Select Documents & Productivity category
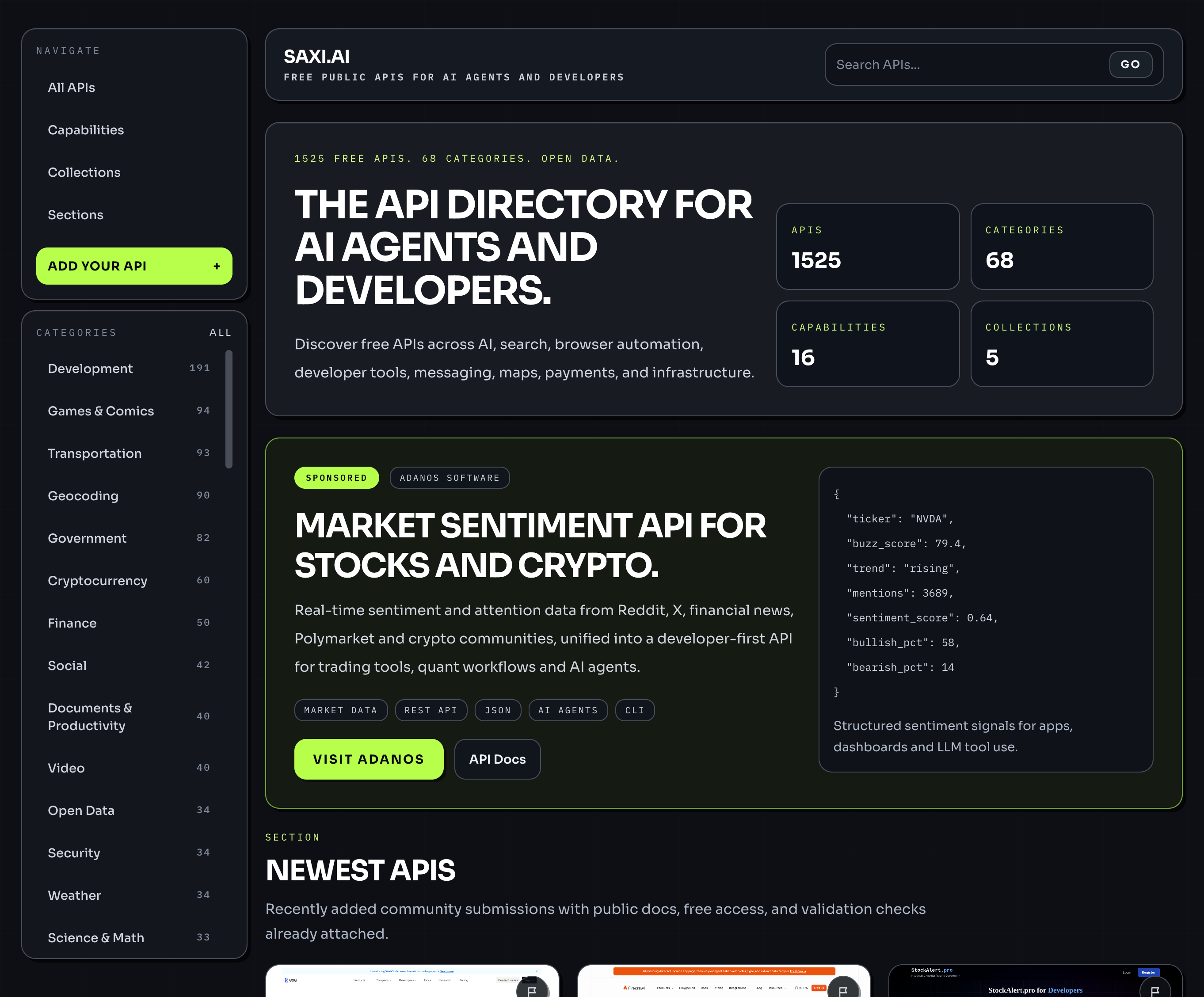1204x997 pixels. tap(129, 717)
